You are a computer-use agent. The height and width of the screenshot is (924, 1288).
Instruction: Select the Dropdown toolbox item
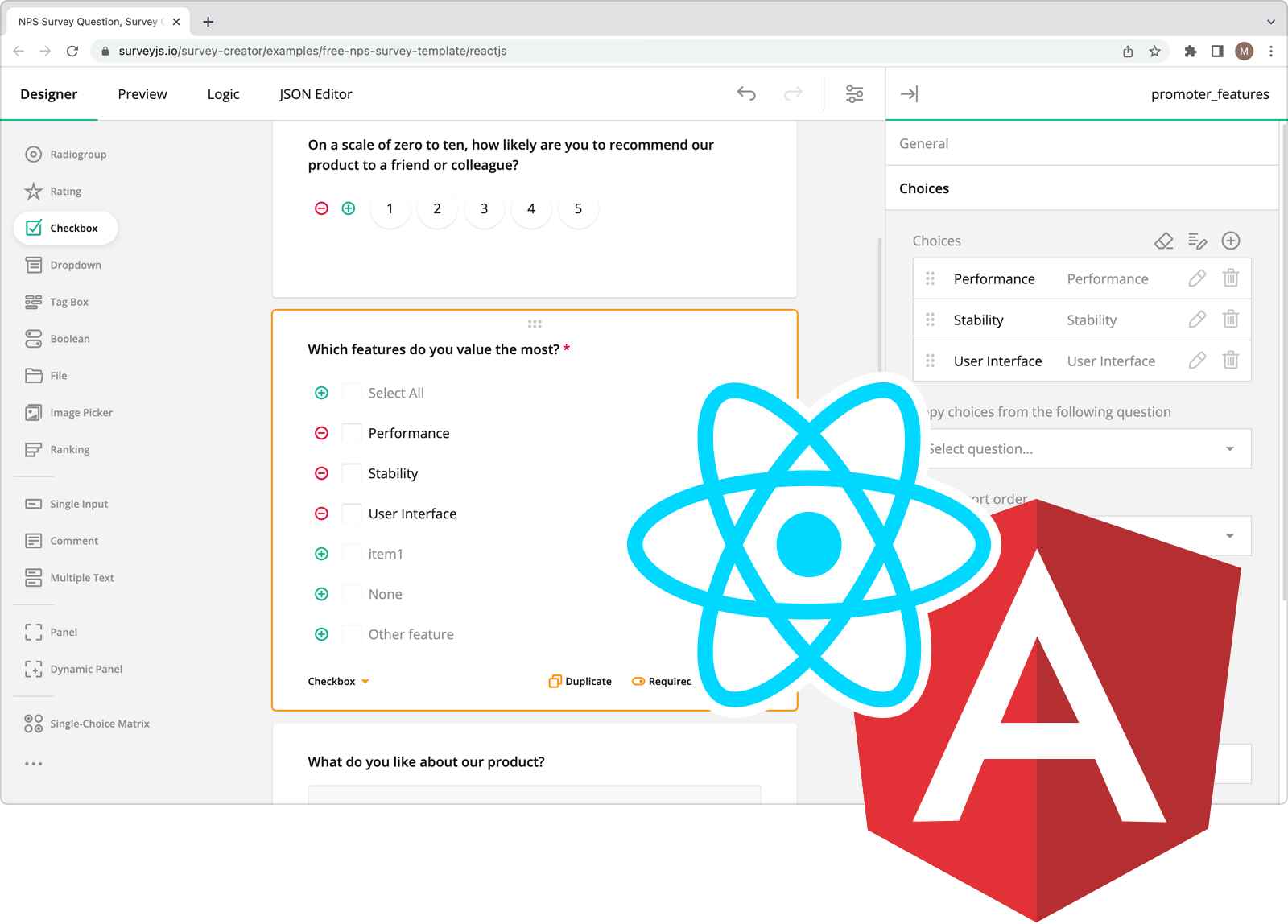[x=64, y=266]
